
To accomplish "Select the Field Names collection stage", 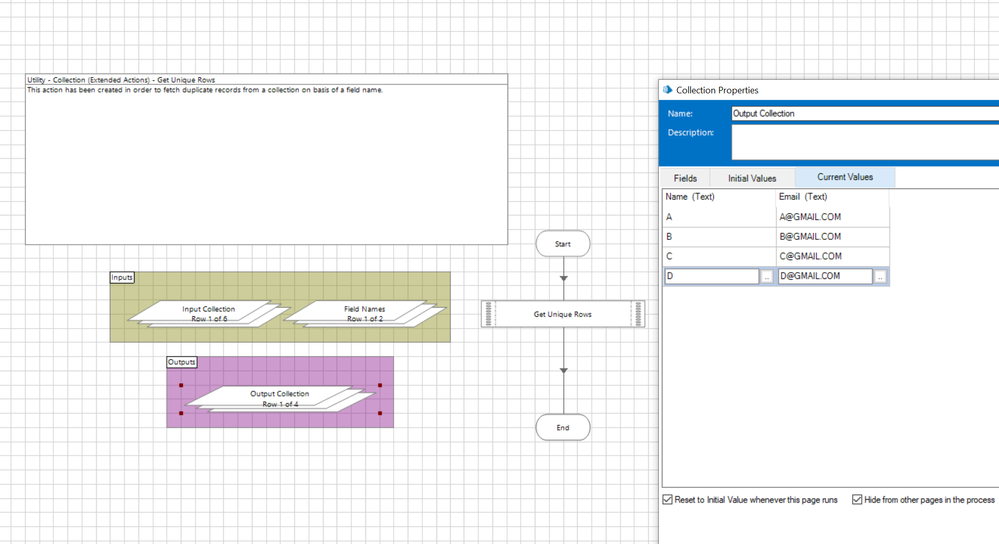I will tap(364, 314).
